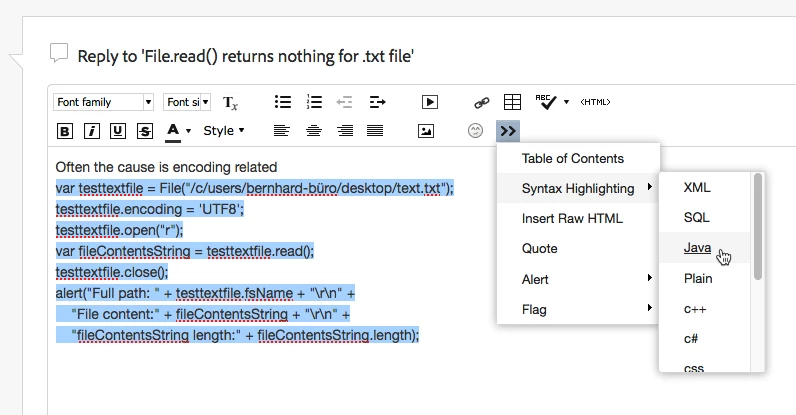Click the text color A icon
The height and width of the screenshot is (415, 796).
173,132
